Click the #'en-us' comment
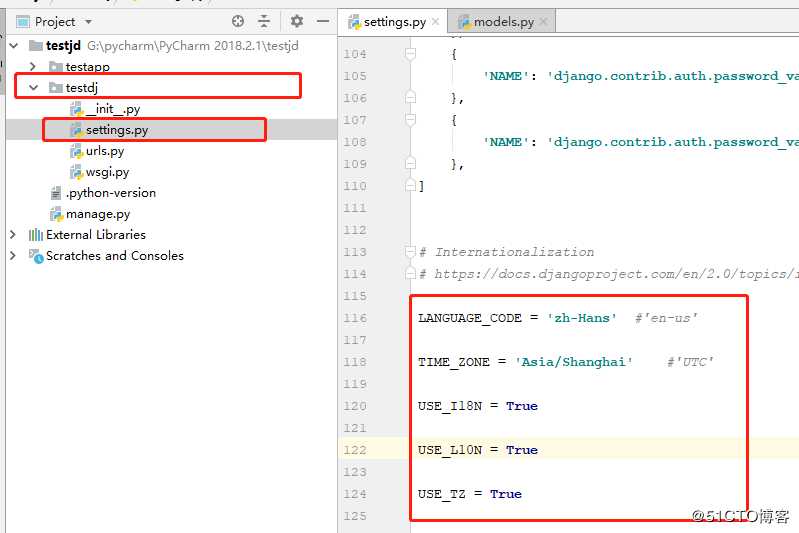This screenshot has width=799, height=533. click(x=667, y=318)
